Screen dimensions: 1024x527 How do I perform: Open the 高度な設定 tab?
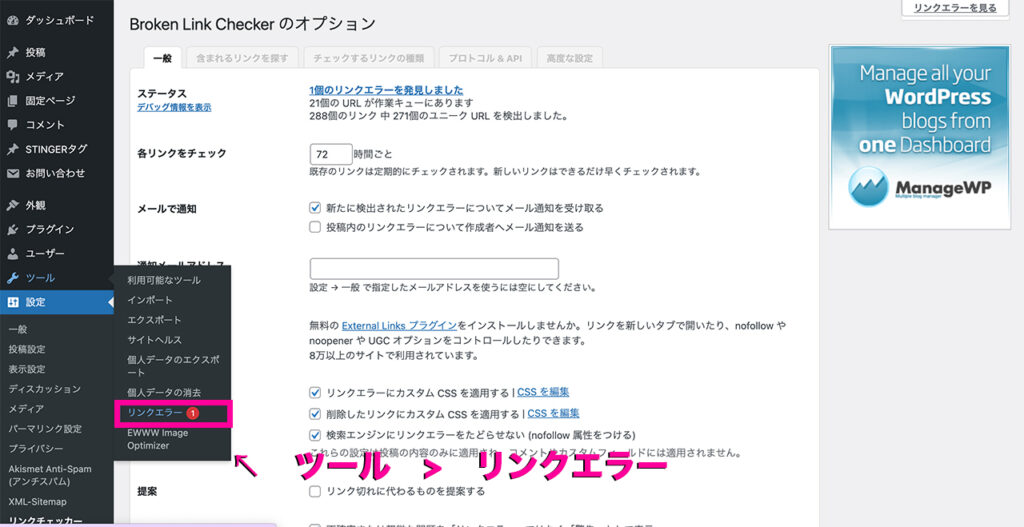click(x=569, y=58)
